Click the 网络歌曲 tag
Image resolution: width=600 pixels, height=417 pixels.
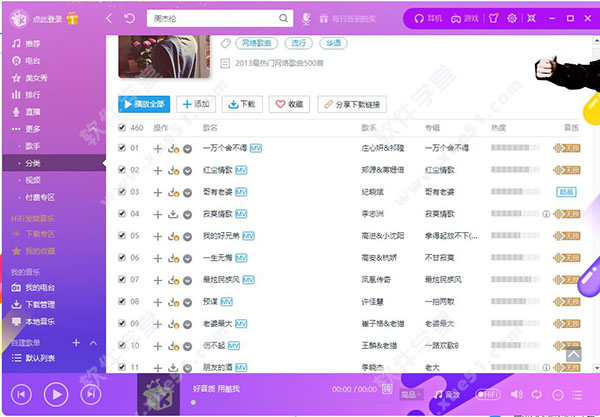point(256,43)
